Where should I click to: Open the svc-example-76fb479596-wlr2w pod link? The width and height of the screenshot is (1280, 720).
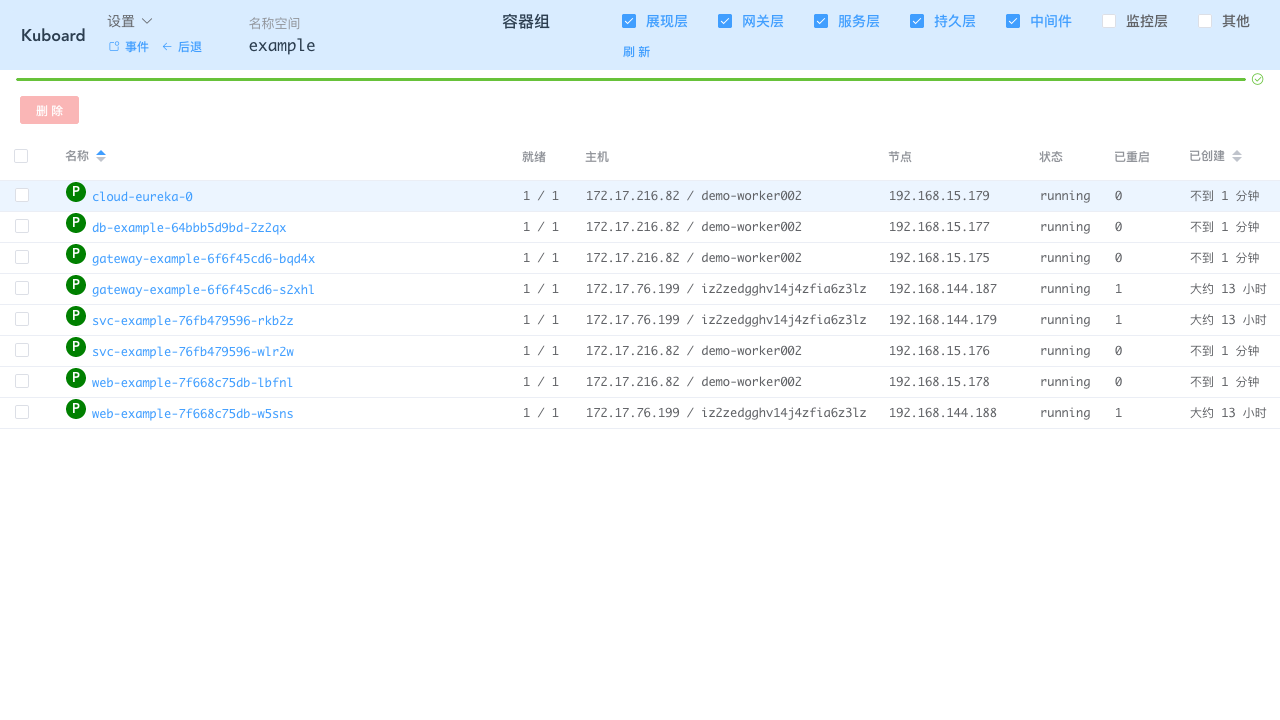193,352
